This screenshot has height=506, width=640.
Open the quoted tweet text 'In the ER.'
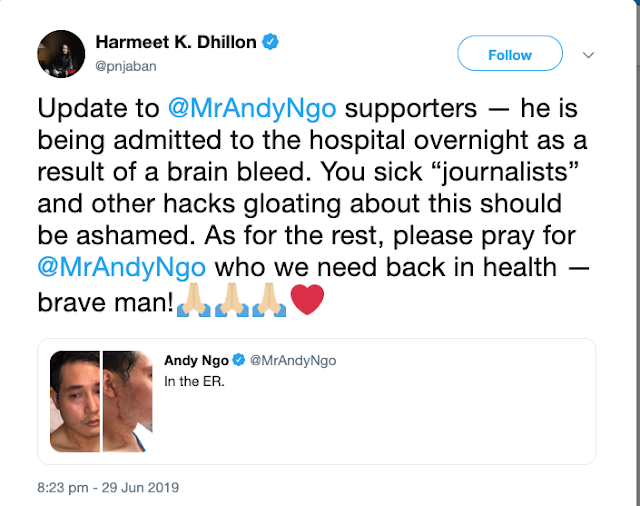194,382
